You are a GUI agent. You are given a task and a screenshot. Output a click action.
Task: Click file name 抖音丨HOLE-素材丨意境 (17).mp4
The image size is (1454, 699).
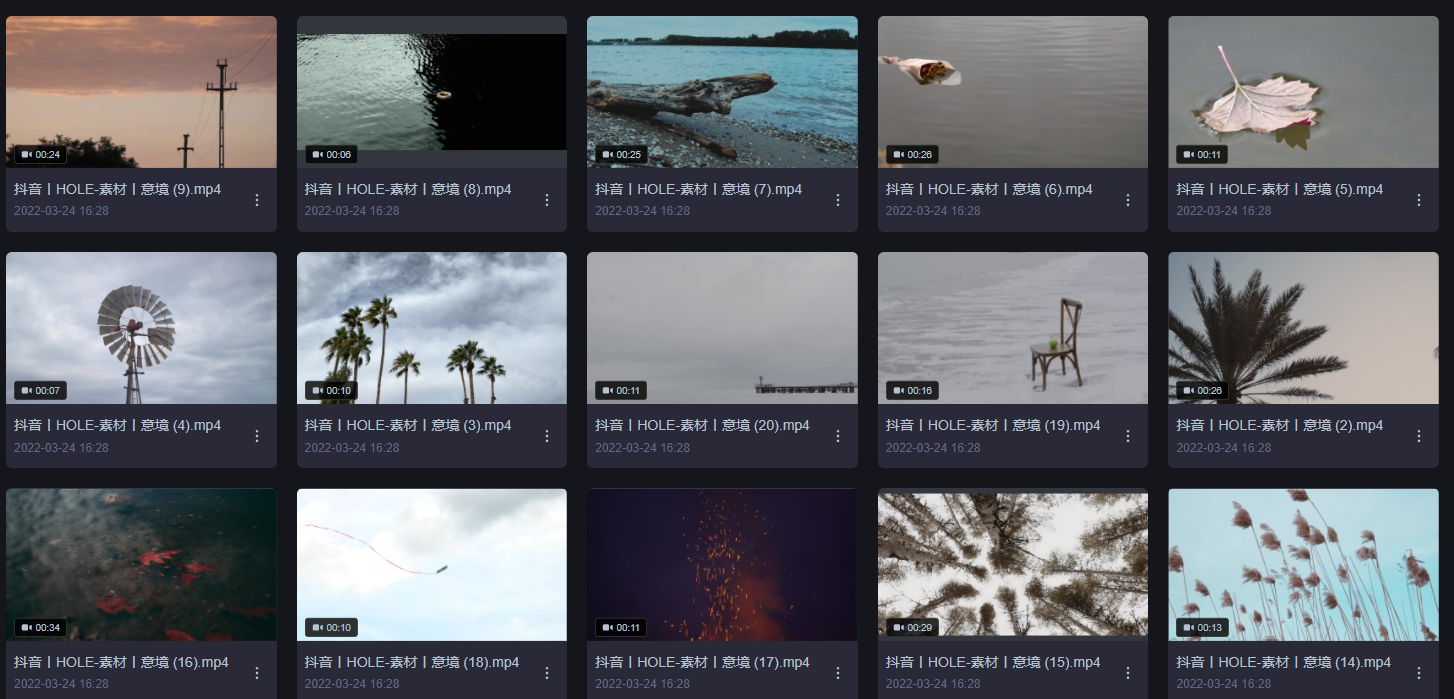tap(703, 662)
